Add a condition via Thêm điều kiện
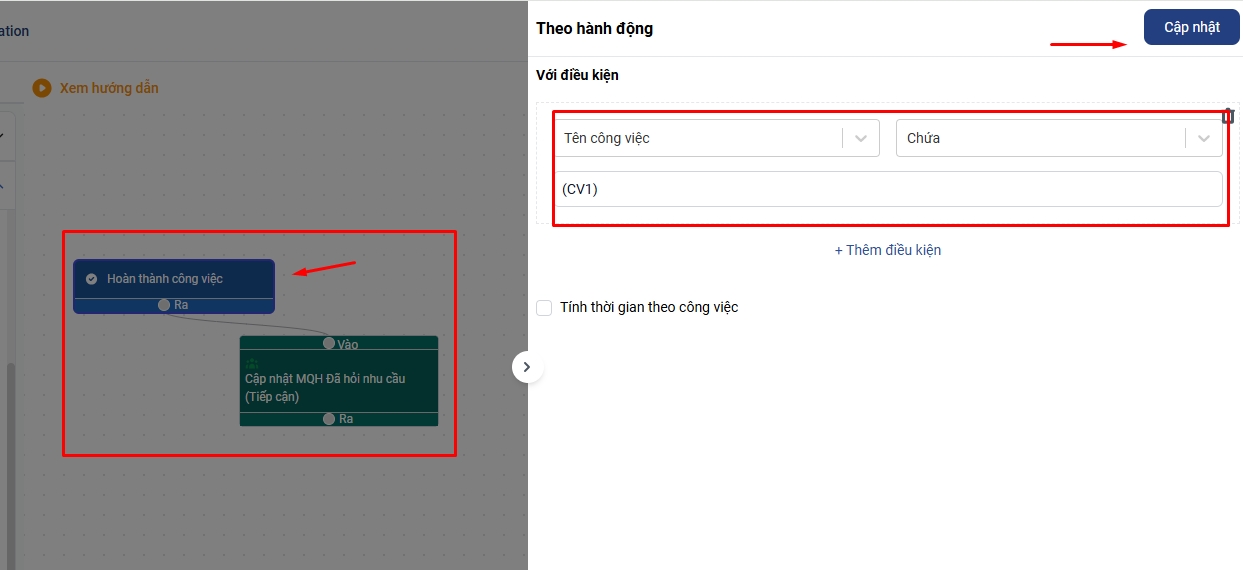Screen dimensions: 1243x570 [887, 250]
